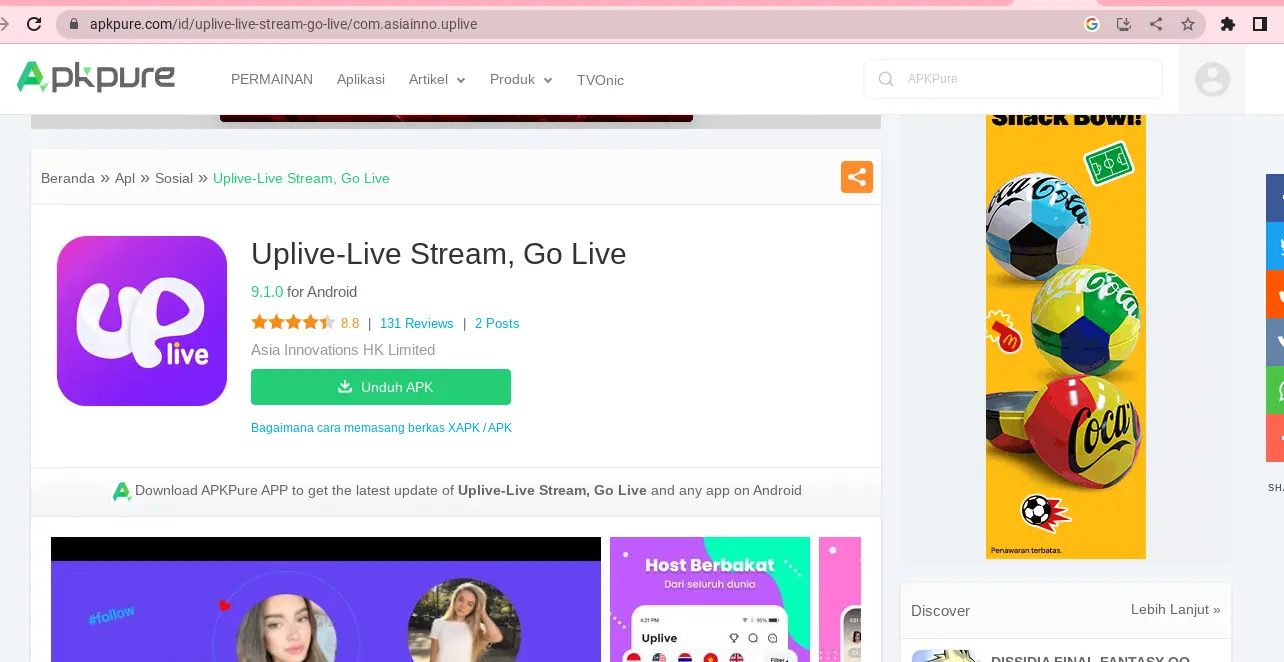The image size is (1284, 662).
Task: Click the APKPure icon in download banner
Action: (x=122, y=491)
